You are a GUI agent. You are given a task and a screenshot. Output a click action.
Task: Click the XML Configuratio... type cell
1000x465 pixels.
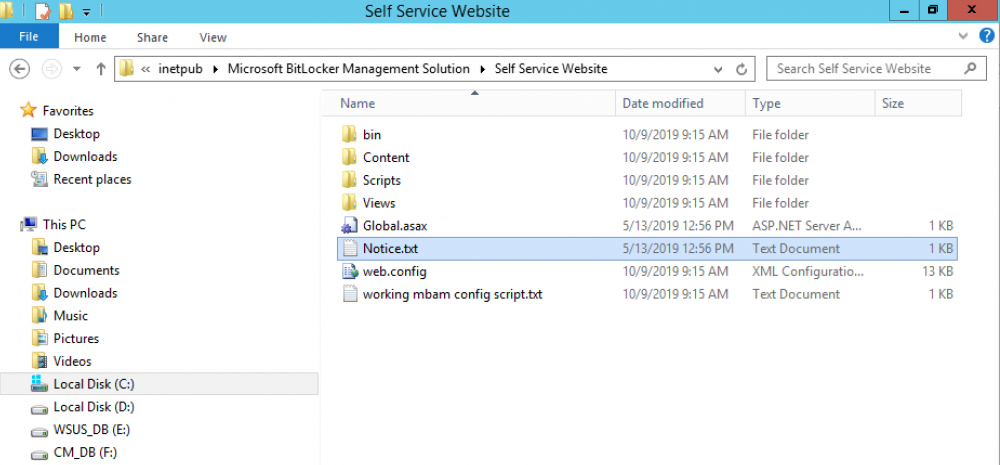808,272
